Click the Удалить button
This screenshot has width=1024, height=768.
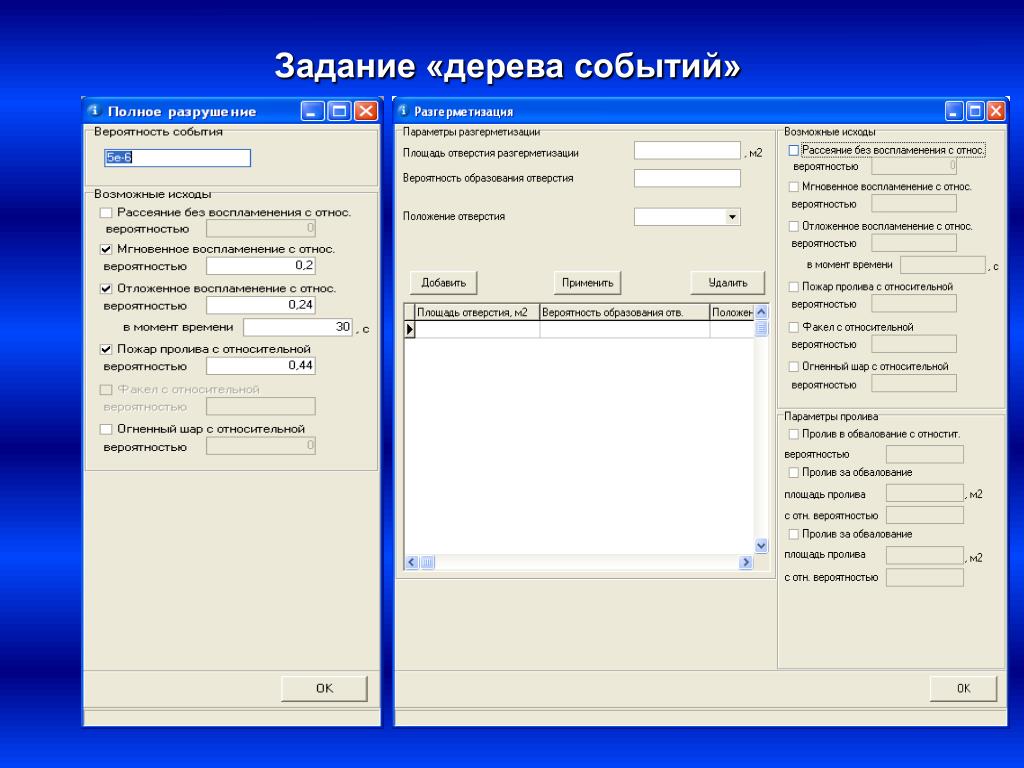pyautogui.click(x=728, y=283)
